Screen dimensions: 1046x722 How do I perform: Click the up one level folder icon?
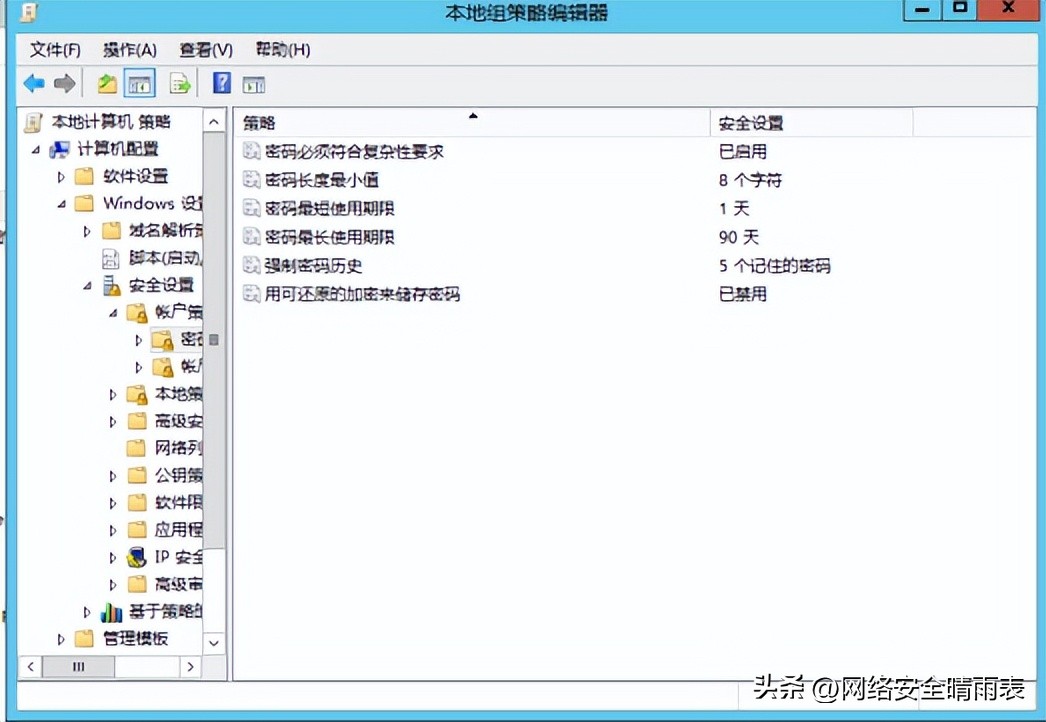pyautogui.click(x=106, y=83)
